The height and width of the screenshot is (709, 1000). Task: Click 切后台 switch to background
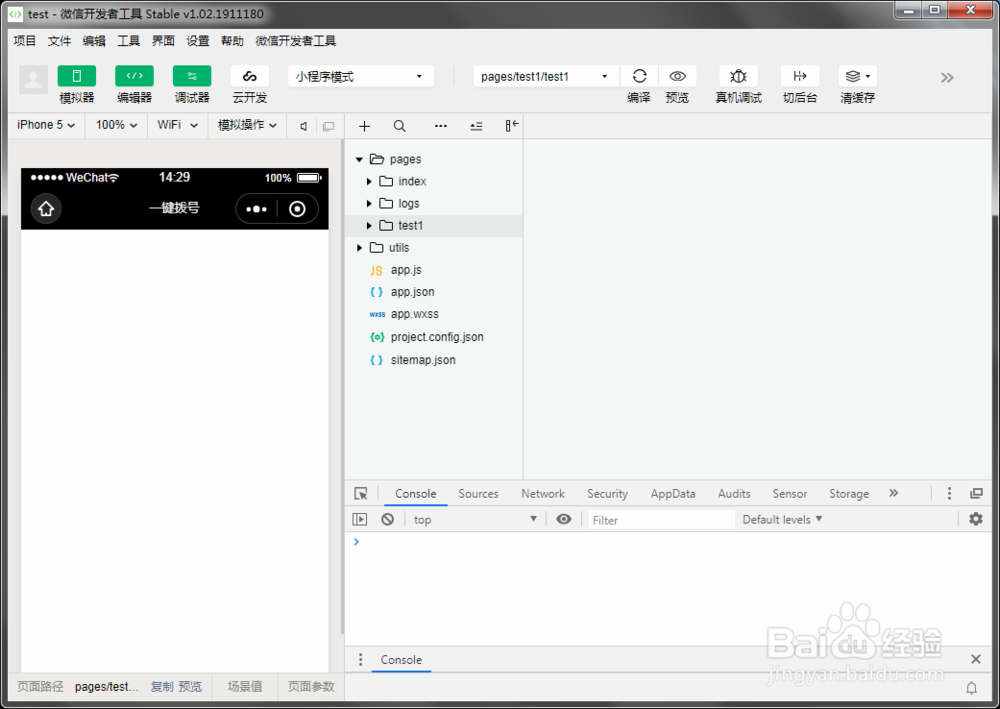tap(800, 76)
